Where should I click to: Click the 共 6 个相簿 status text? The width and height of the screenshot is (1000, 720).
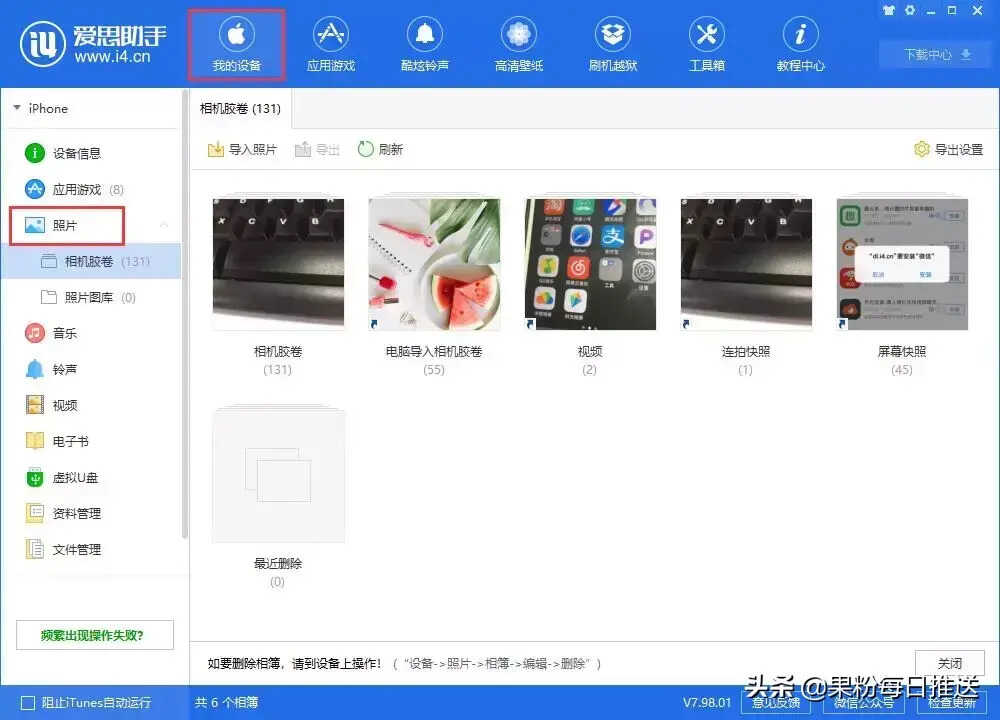tap(226, 702)
